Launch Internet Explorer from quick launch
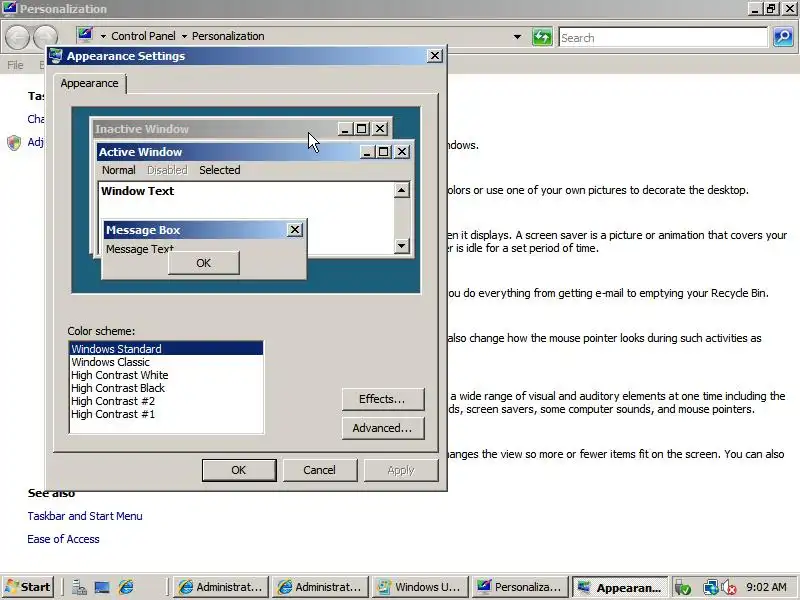 [x=126, y=587]
